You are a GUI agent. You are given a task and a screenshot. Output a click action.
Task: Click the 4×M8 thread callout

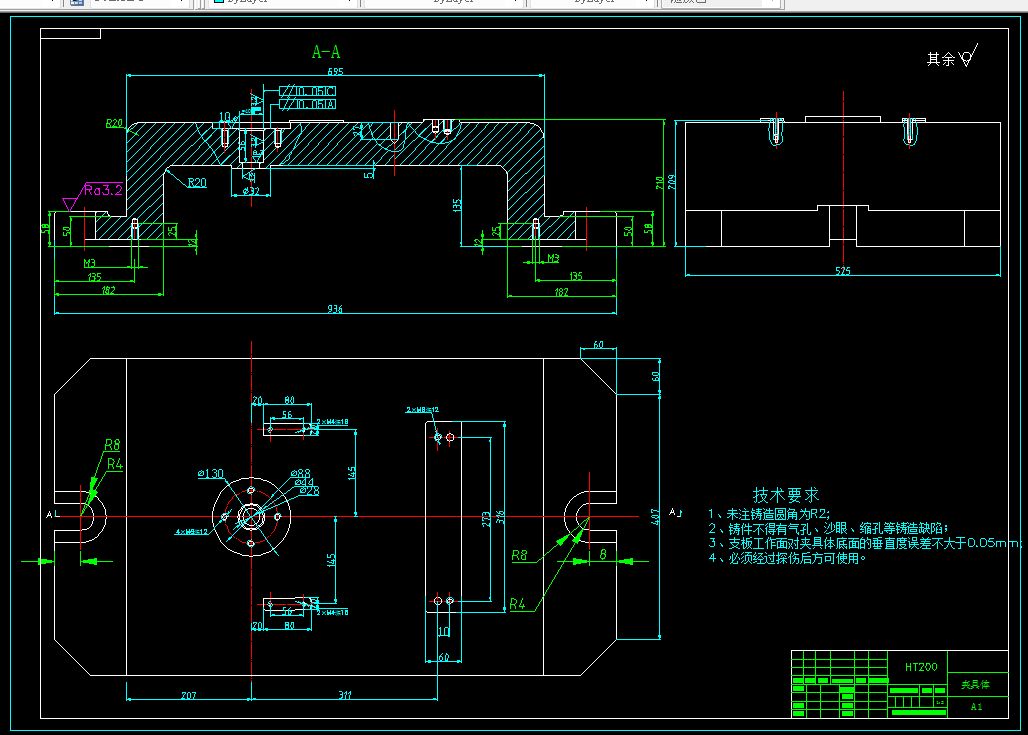click(191, 532)
